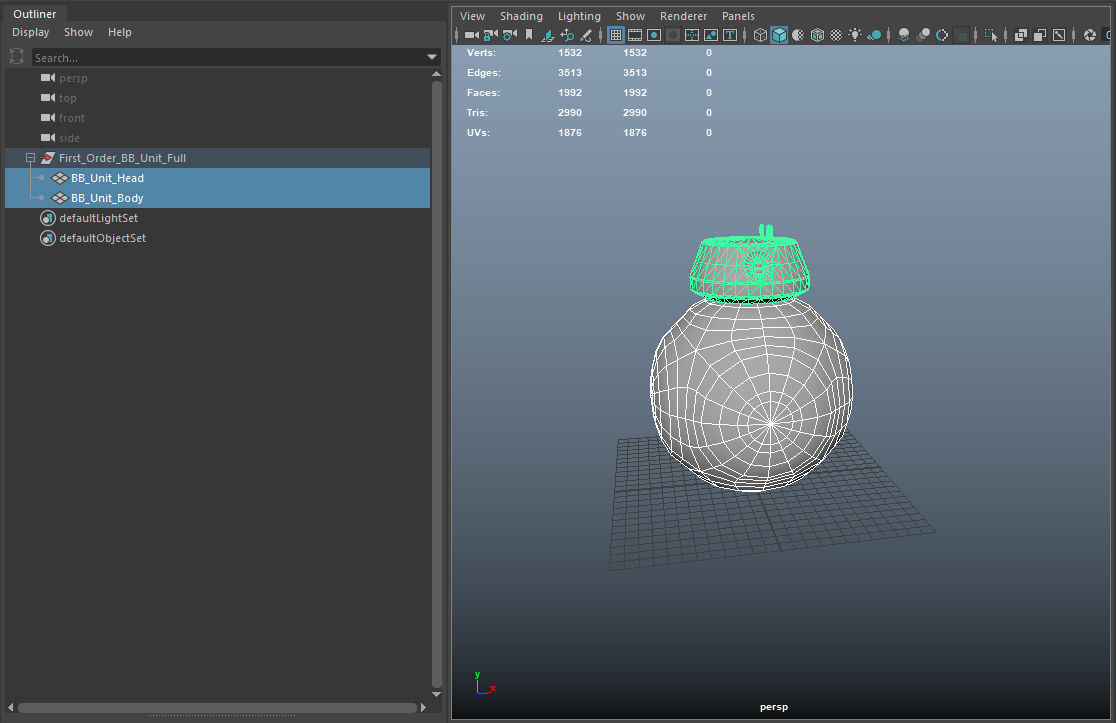1116x723 pixels.
Task: Click the "persp" camera label in viewport
Action: [774, 707]
